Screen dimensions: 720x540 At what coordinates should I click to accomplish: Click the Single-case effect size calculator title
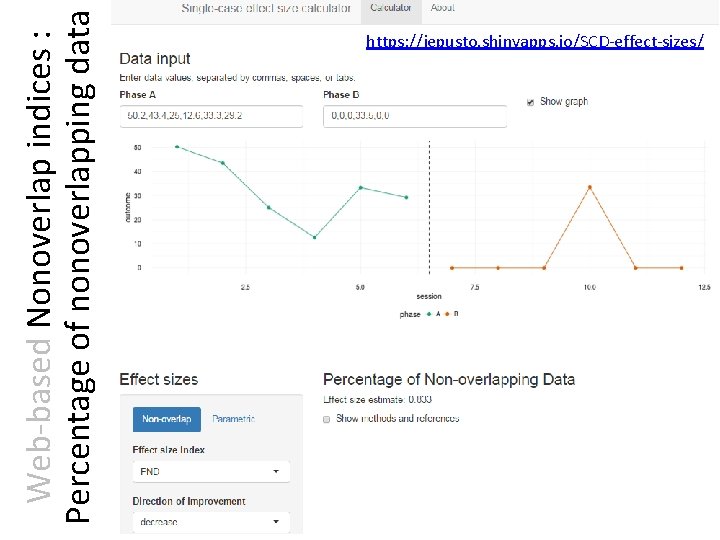pos(266,8)
